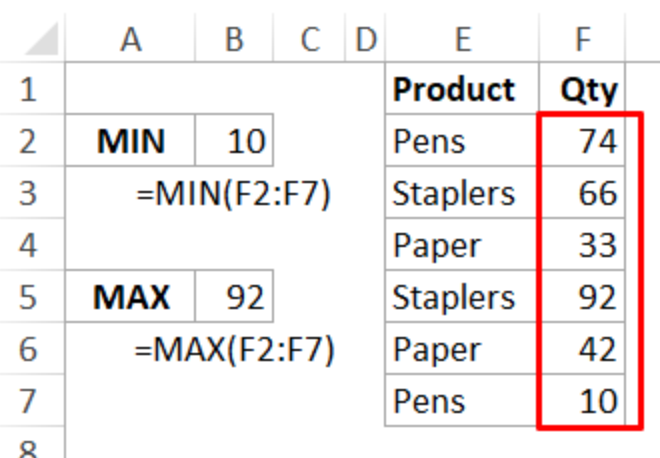660x458 pixels.
Task: Click the MIN label cell
Action: point(130,142)
